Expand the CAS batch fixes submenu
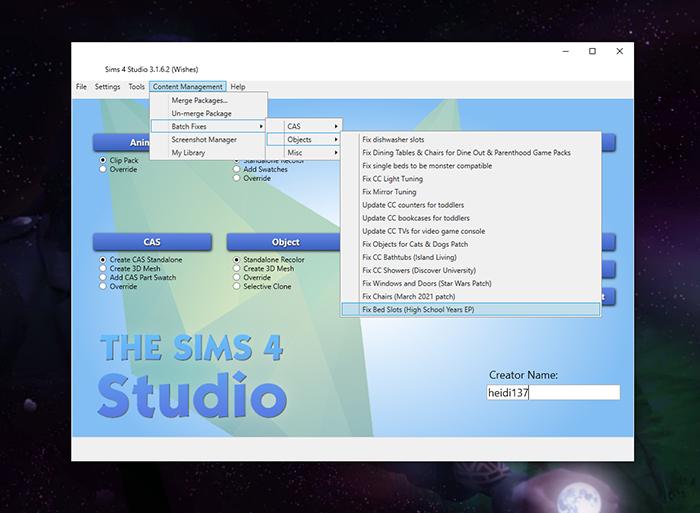Screen dimensions: 700x513 (x=304, y=126)
